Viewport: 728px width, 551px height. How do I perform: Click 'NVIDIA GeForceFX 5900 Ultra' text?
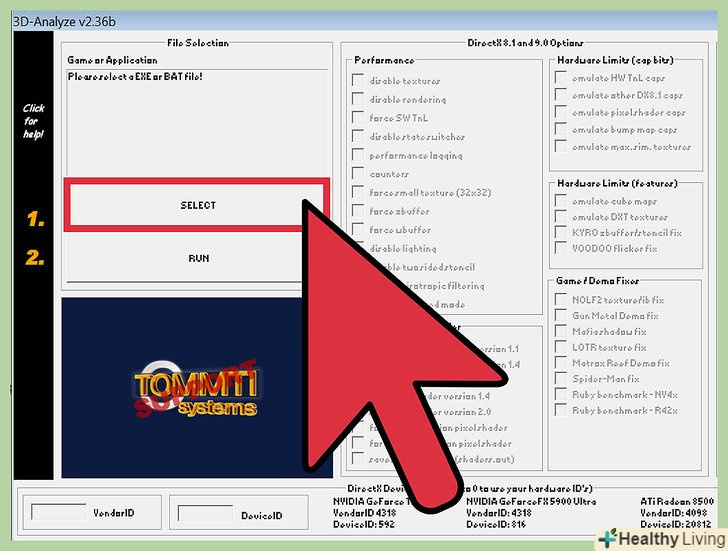[531, 501]
